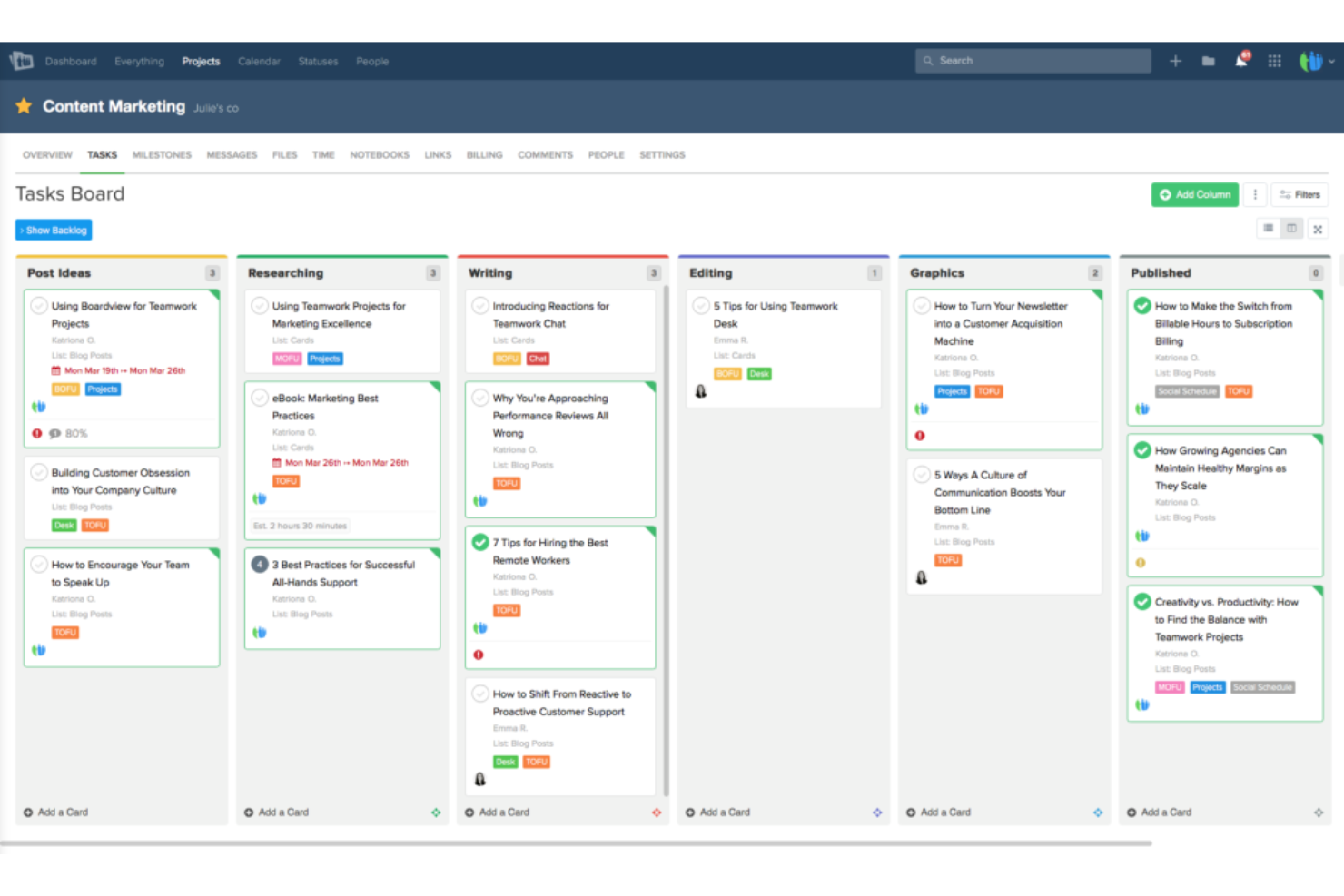This screenshot has width=1344, height=896.
Task: Click the Post Ideas column count badge
Action: [x=212, y=272]
